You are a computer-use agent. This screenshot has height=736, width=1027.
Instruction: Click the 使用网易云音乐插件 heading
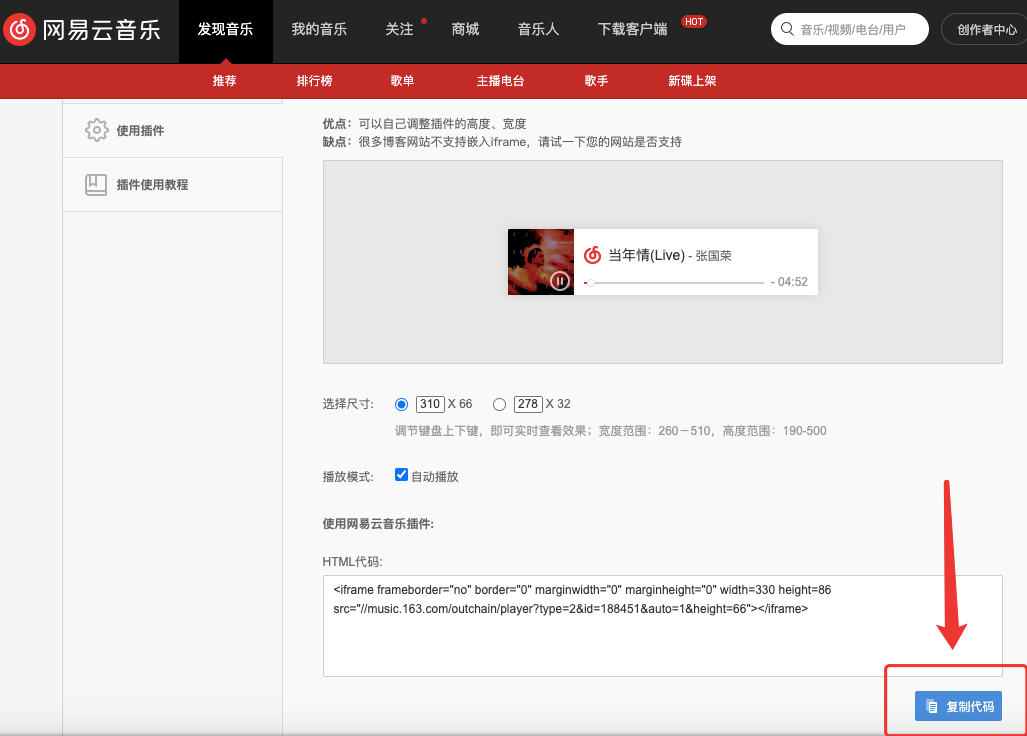click(378, 524)
